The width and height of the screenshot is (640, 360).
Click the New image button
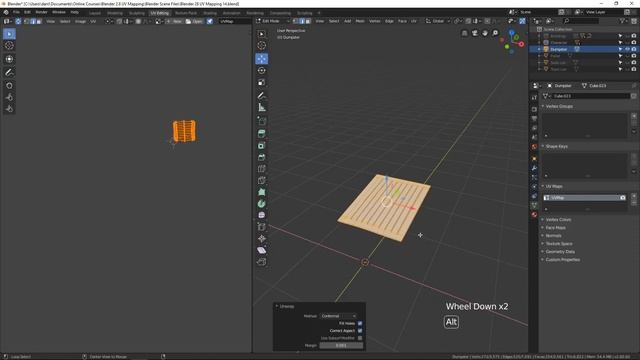pyautogui.click(x=174, y=21)
